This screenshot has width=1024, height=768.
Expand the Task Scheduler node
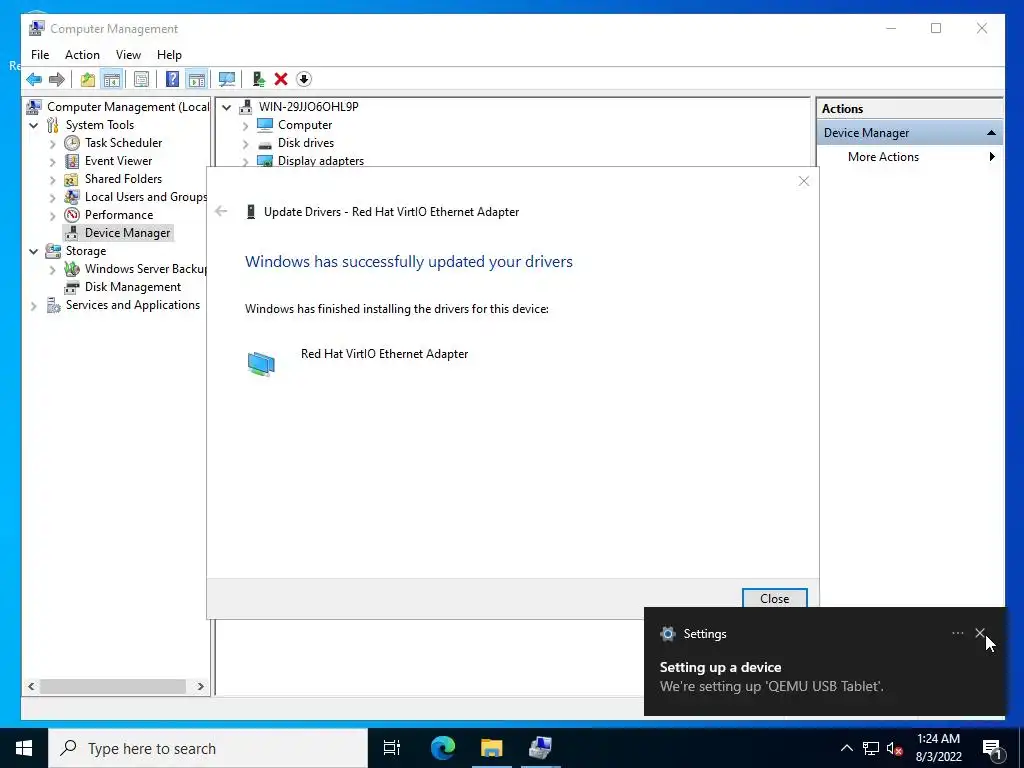[53, 143]
